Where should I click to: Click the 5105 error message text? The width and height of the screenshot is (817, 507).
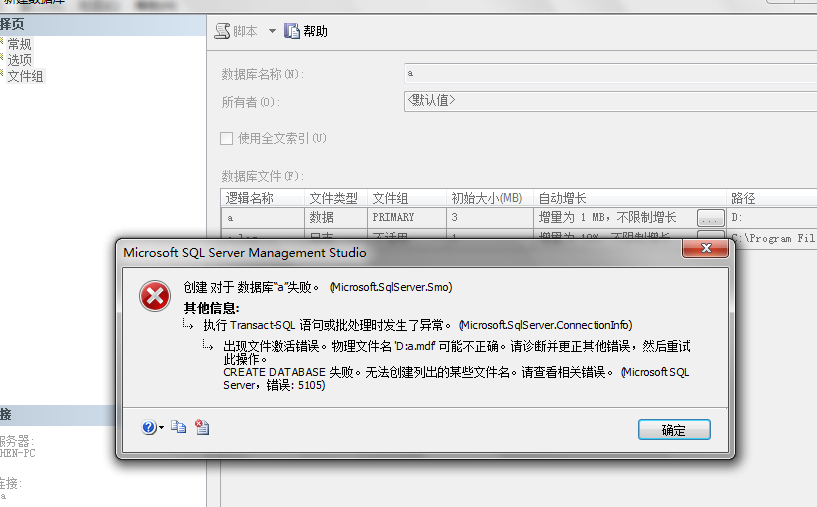455,378
